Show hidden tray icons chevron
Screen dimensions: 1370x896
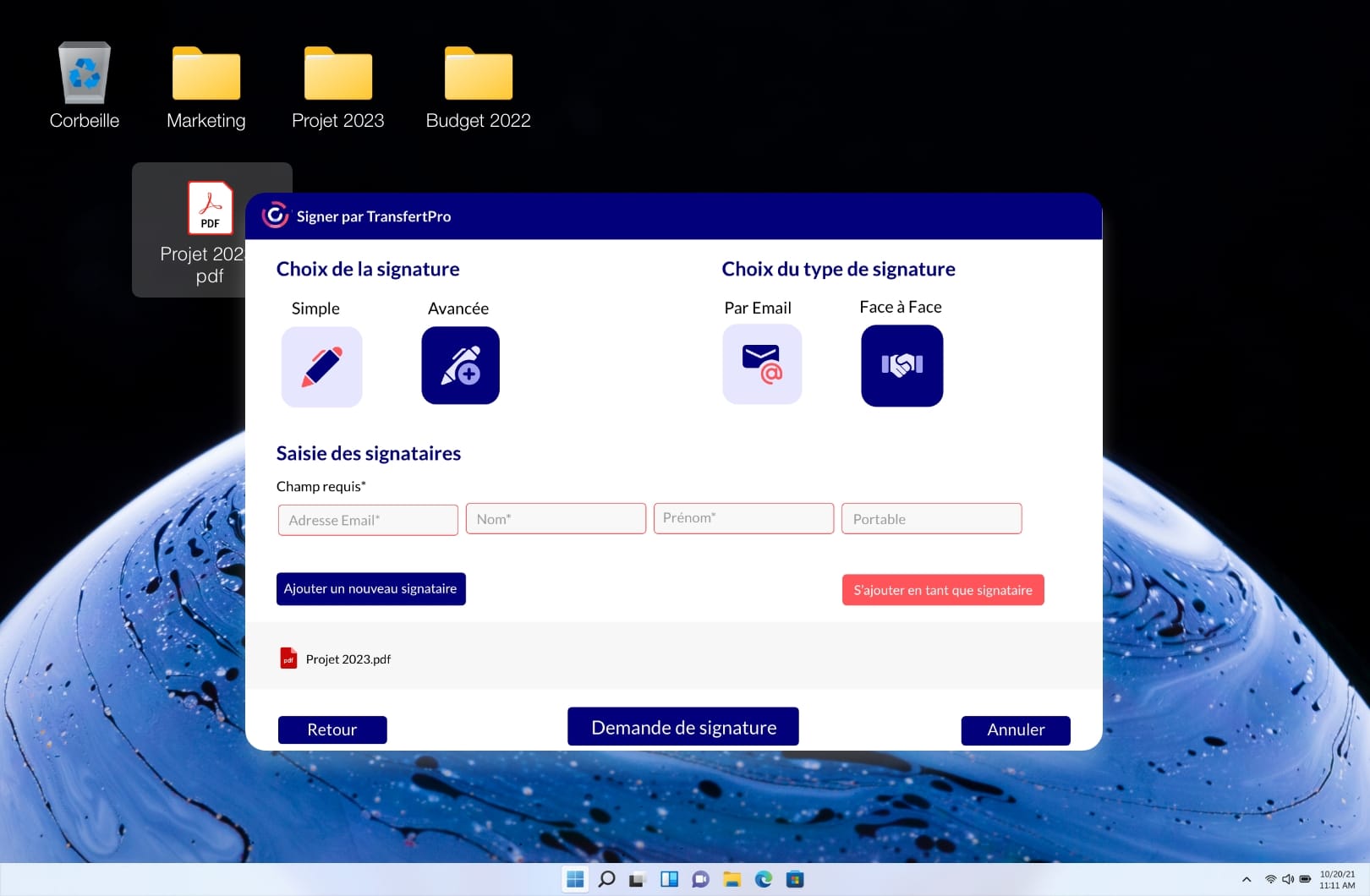tap(1247, 879)
